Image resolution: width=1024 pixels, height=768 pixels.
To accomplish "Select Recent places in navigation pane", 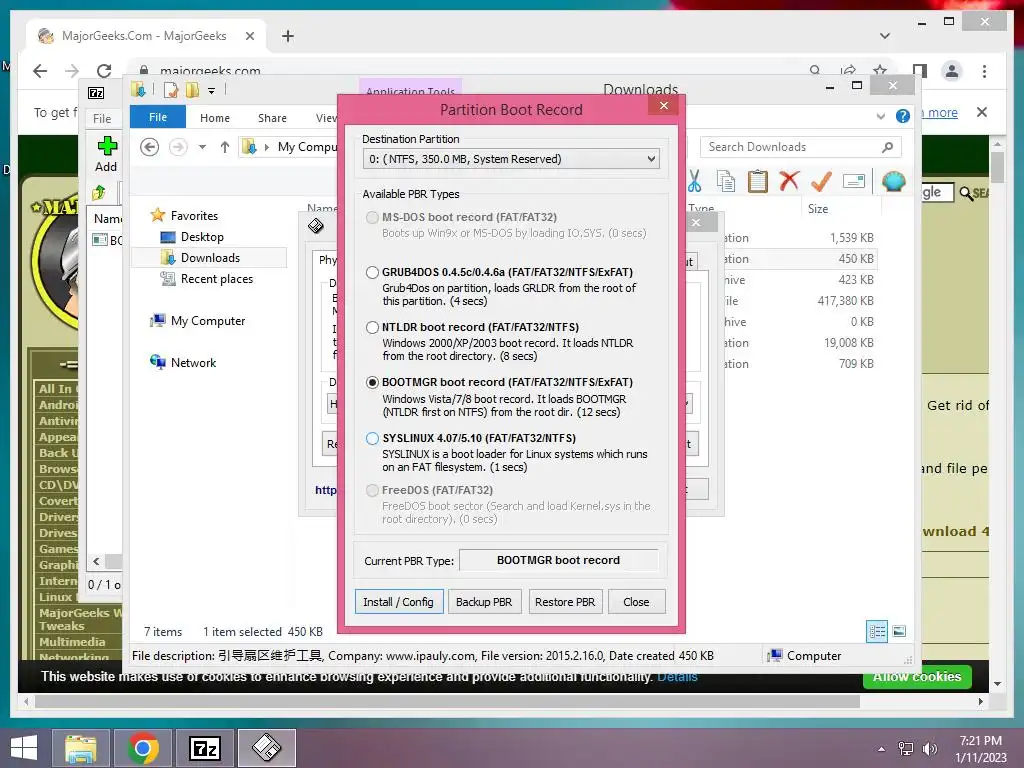I will click(x=216, y=279).
